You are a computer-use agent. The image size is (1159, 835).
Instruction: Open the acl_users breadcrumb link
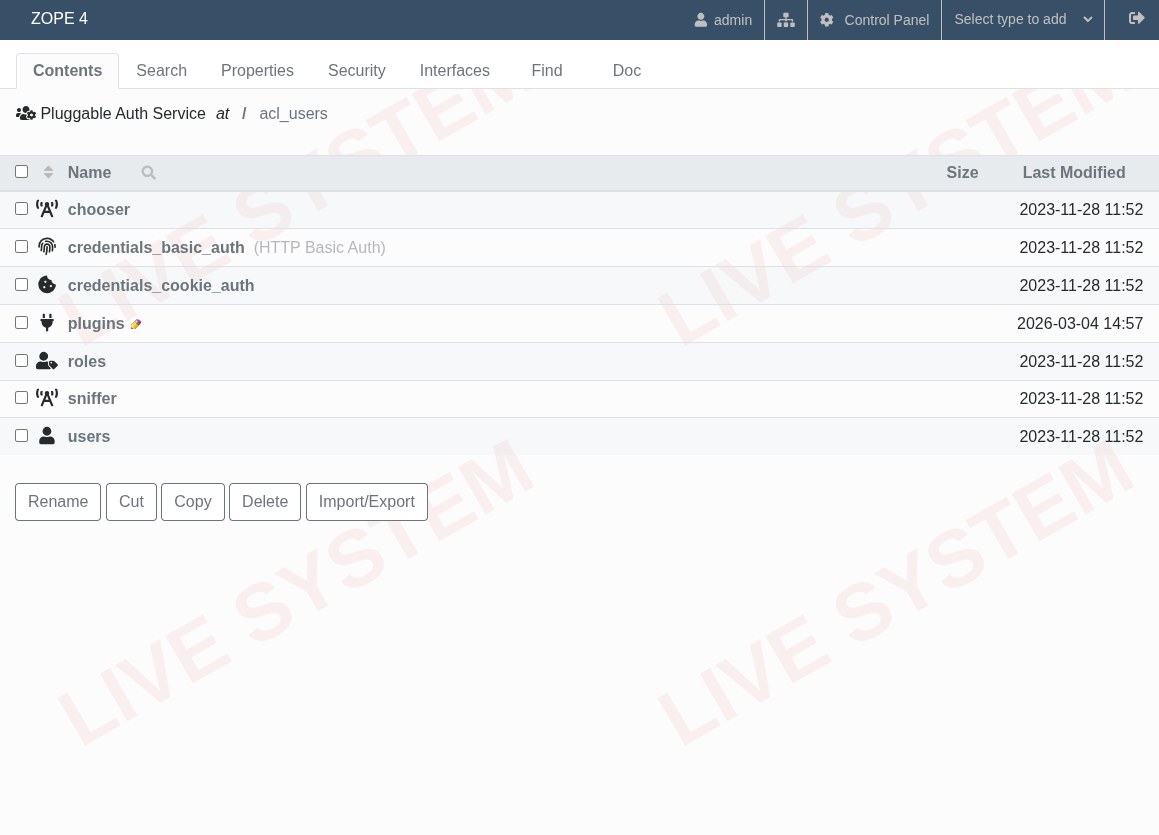point(293,114)
